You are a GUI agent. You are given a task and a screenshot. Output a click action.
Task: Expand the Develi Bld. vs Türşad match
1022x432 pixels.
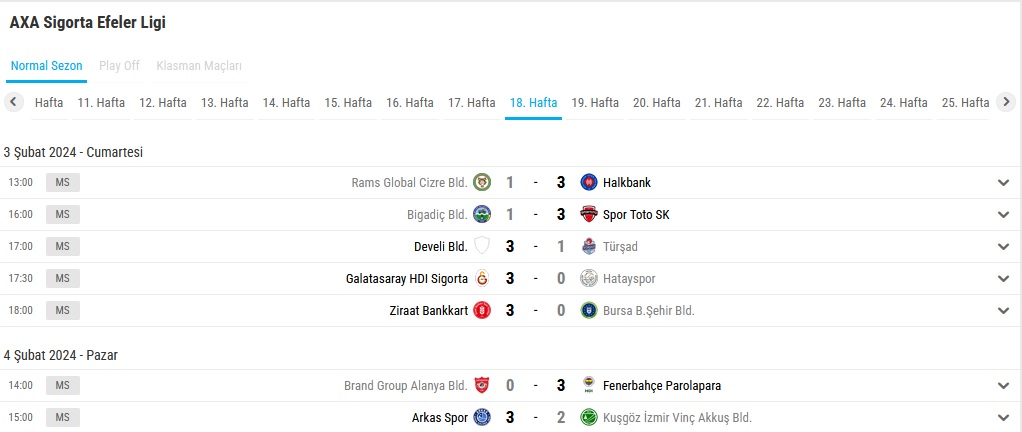(1004, 246)
